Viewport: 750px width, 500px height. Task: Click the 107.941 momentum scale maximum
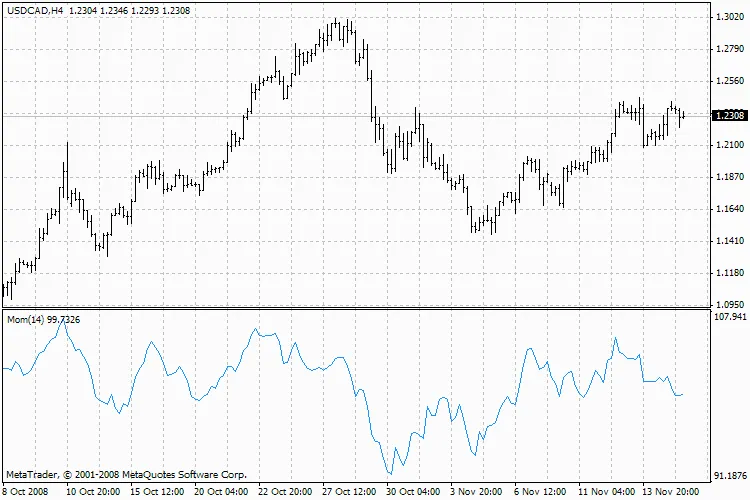pos(727,317)
